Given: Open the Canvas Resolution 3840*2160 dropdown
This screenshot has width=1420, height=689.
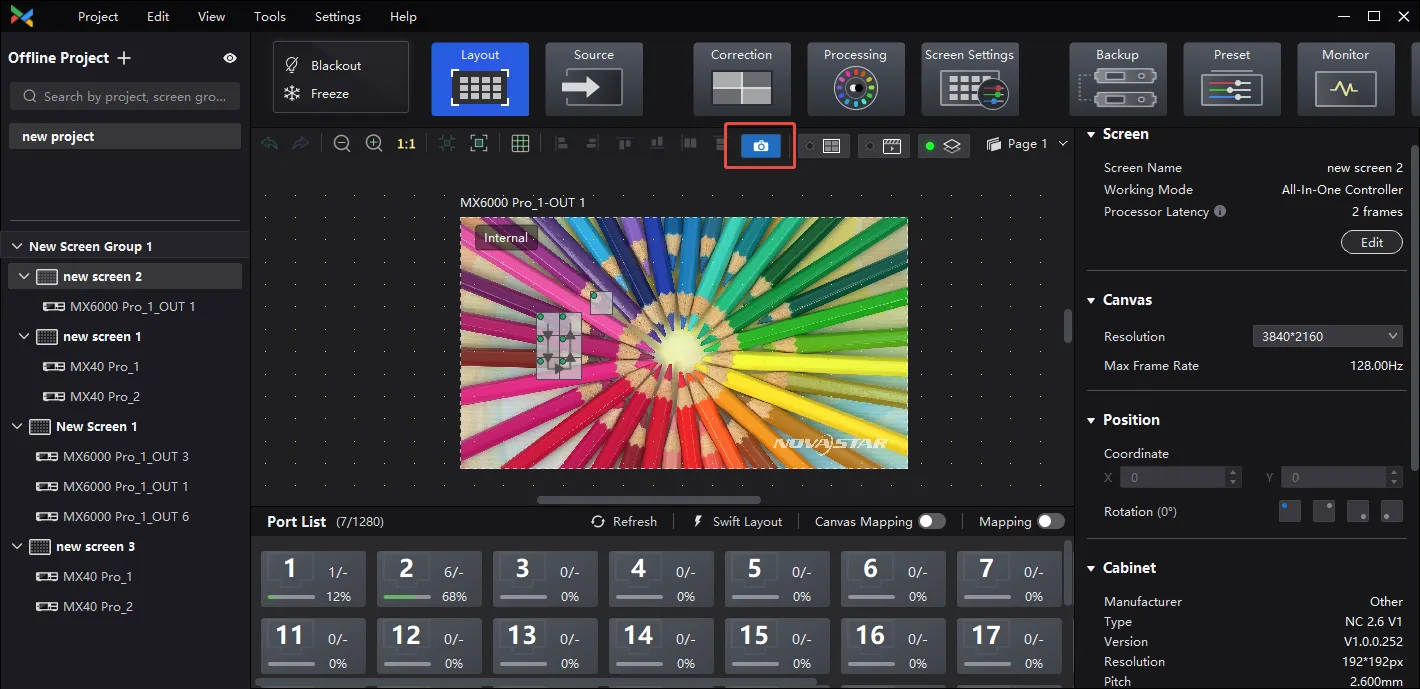Looking at the screenshot, I should coord(1328,336).
